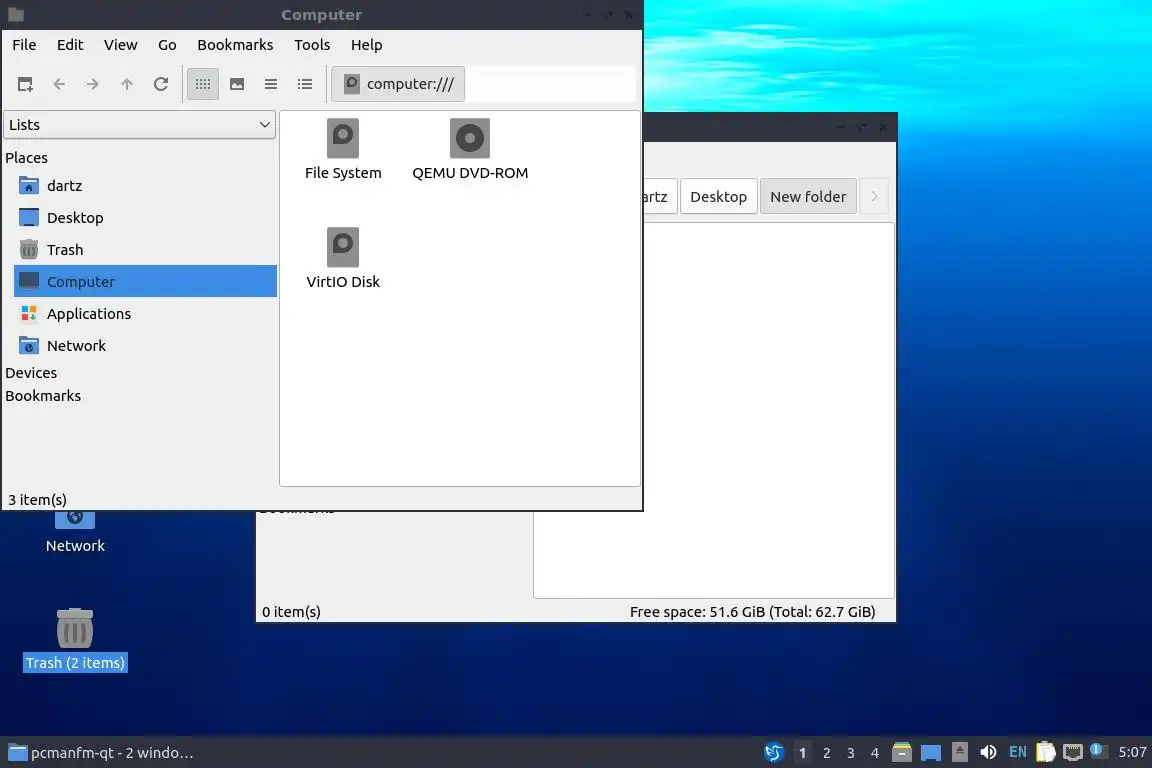Switch to virtual desktop 2

[x=827, y=753]
